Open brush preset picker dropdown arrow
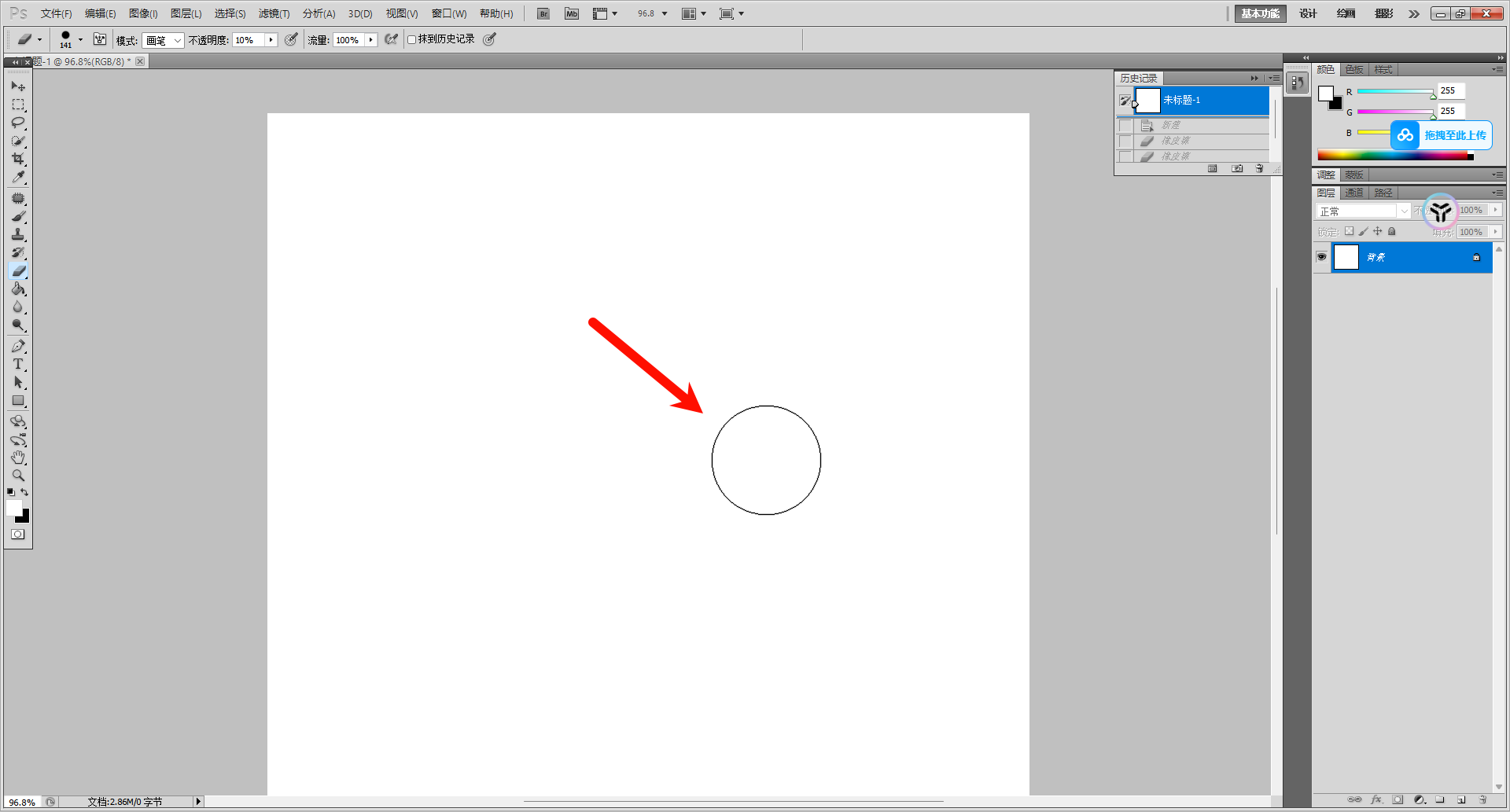The image size is (1510, 812). click(80, 39)
